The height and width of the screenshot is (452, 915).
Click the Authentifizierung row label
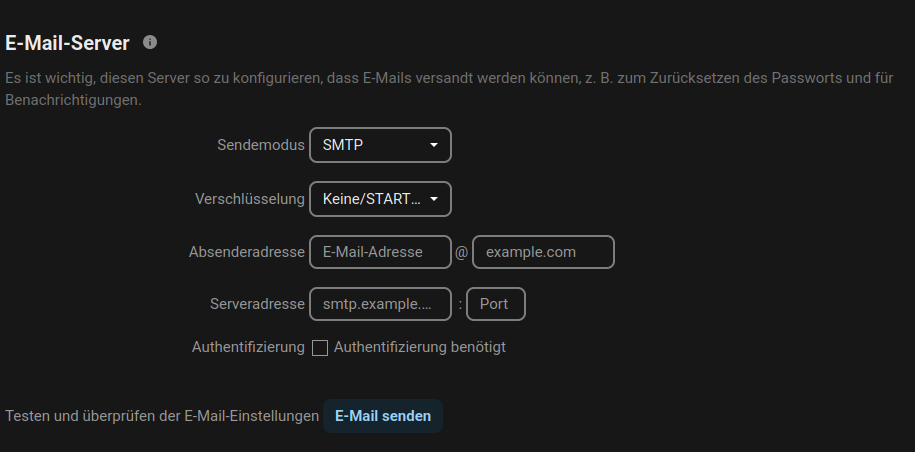click(x=248, y=348)
